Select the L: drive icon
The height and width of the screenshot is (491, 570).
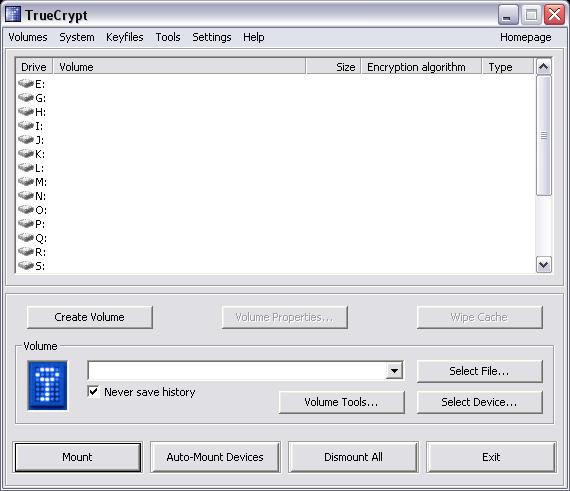(26, 167)
